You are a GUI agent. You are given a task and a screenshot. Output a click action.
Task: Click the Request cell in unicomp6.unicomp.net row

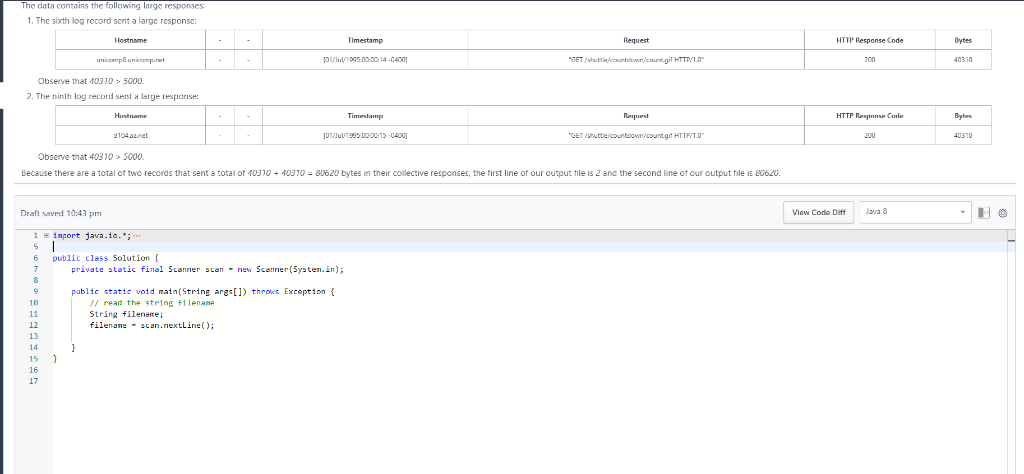tap(636, 59)
